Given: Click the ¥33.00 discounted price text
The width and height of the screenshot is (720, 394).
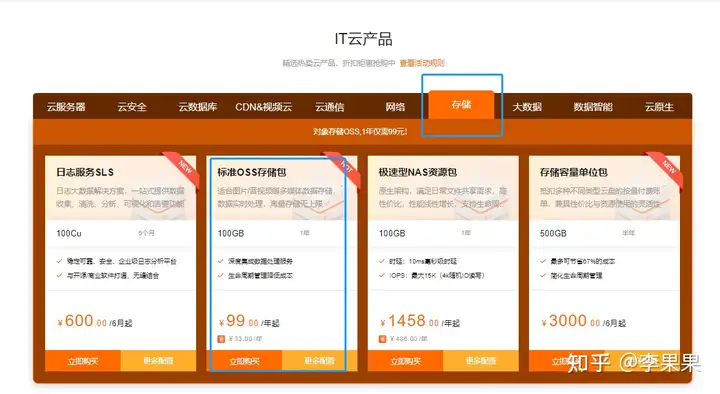Looking at the screenshot, I should tap(245, 339).
